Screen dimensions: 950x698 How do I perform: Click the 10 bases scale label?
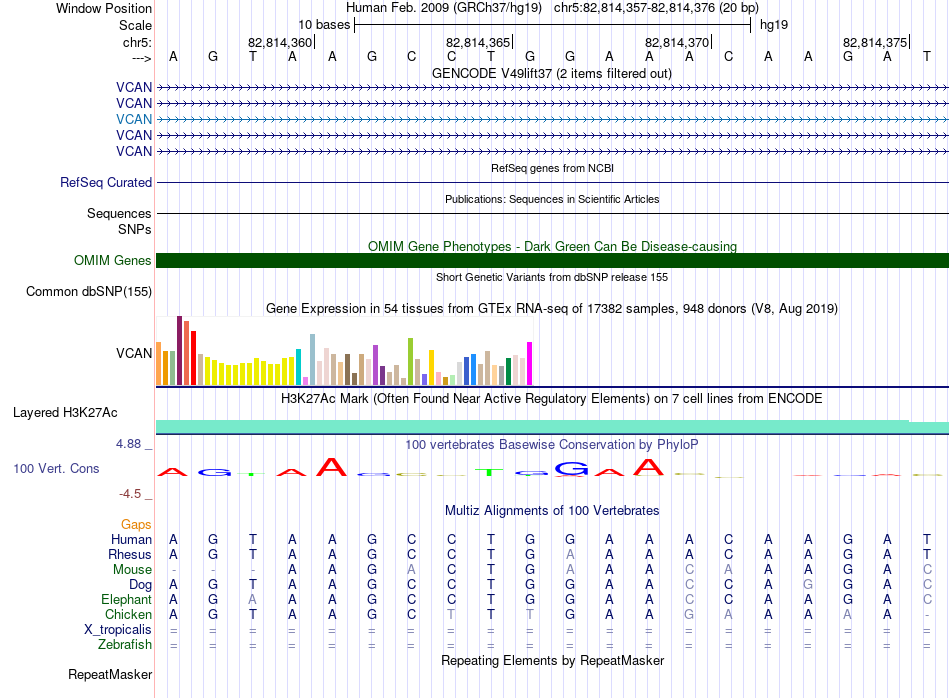324,25
